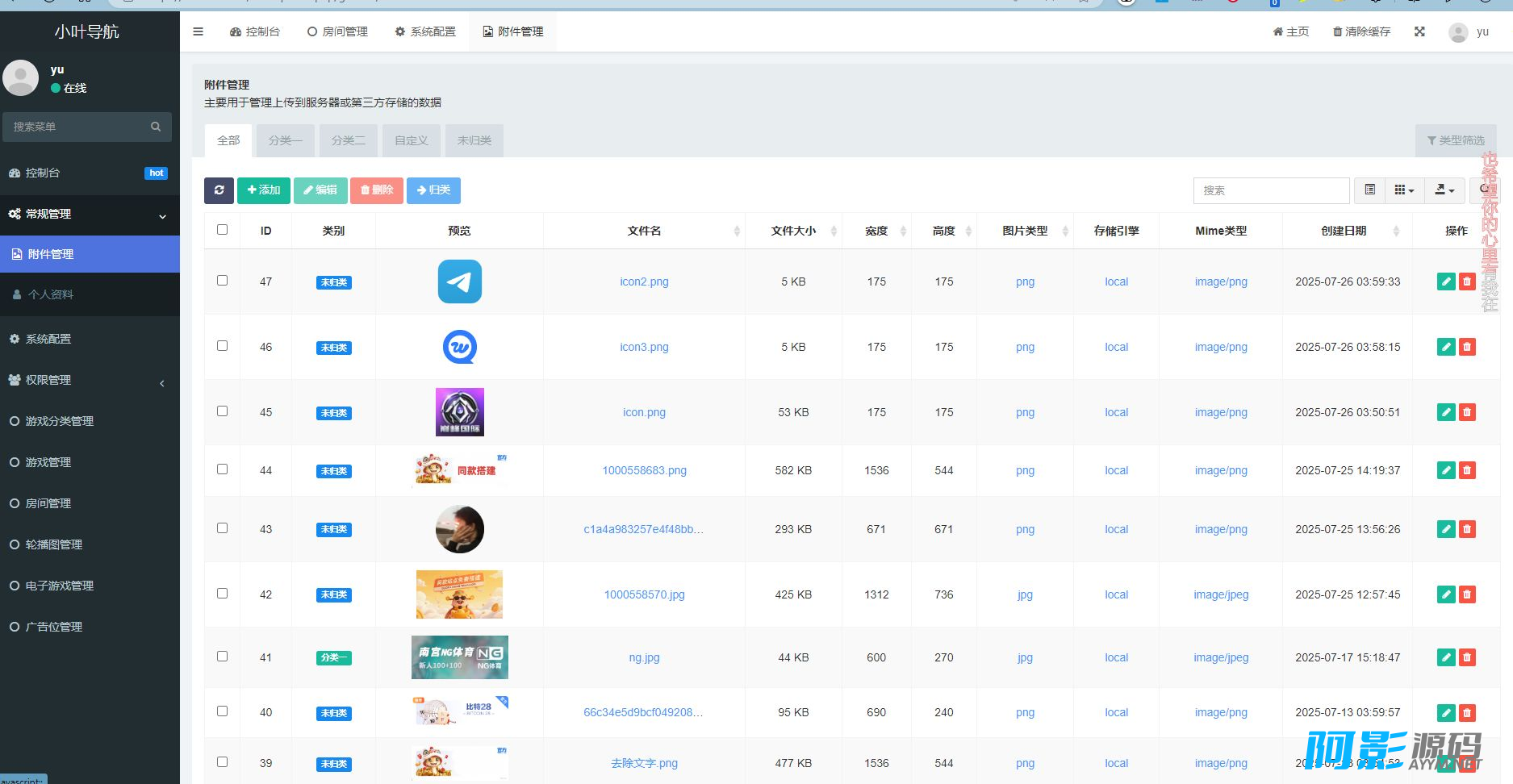Open the columns visibility dropdown
The width and height of the screenshot is (1513, 784).
(1404, 190)
